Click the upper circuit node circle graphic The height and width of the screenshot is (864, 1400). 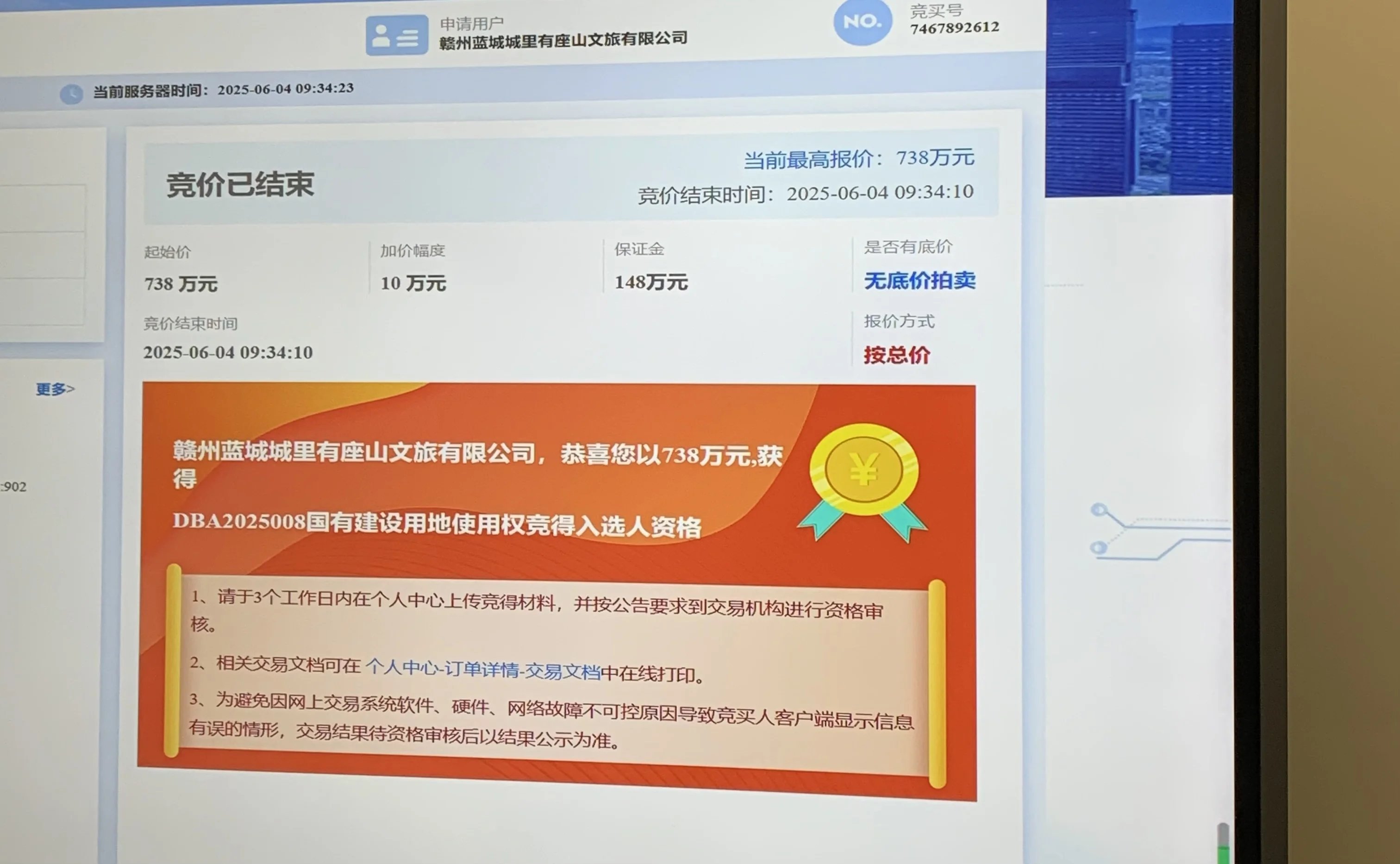point(1099,509)
